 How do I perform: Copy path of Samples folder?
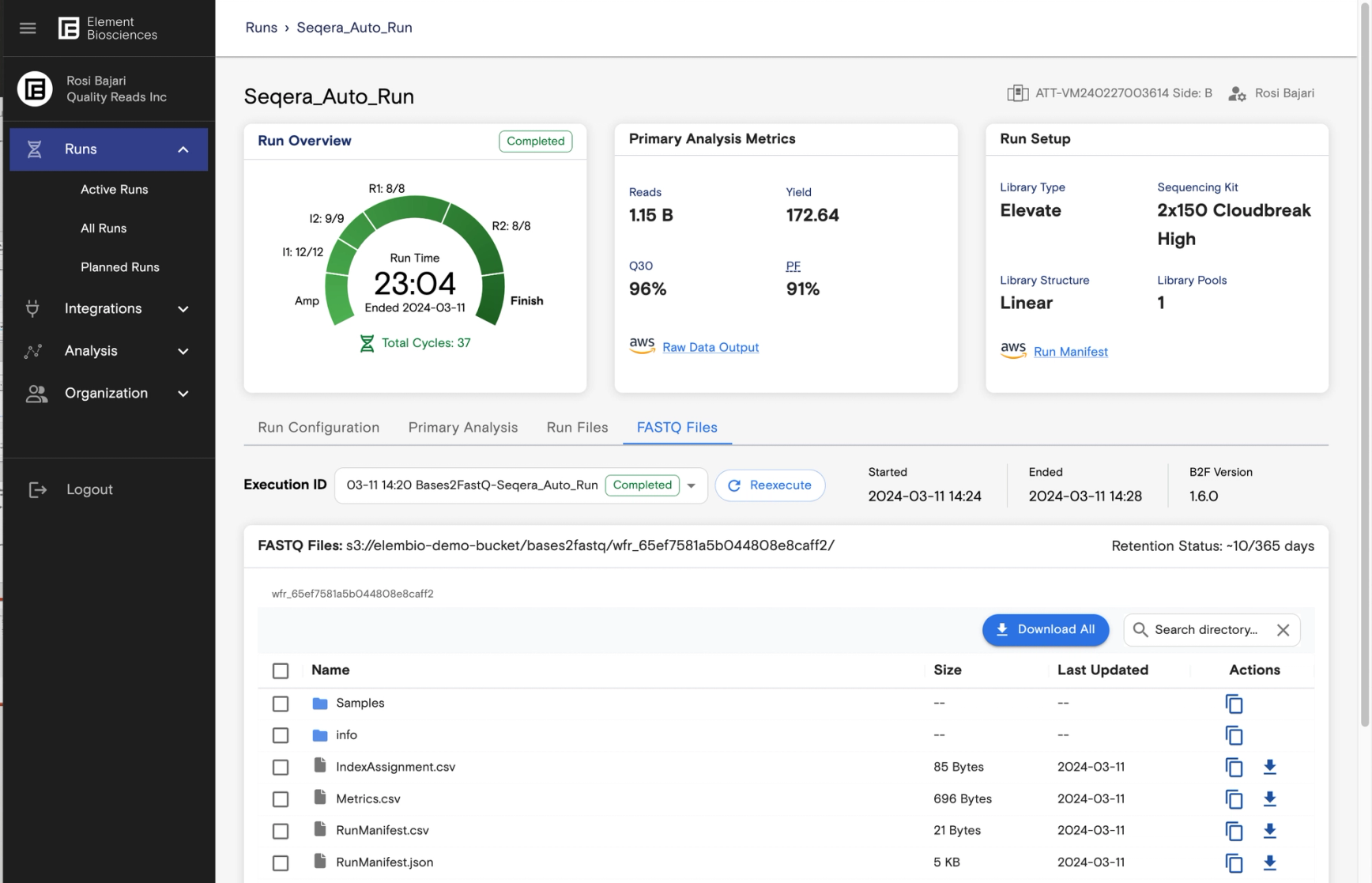(x=1233, y=704)
